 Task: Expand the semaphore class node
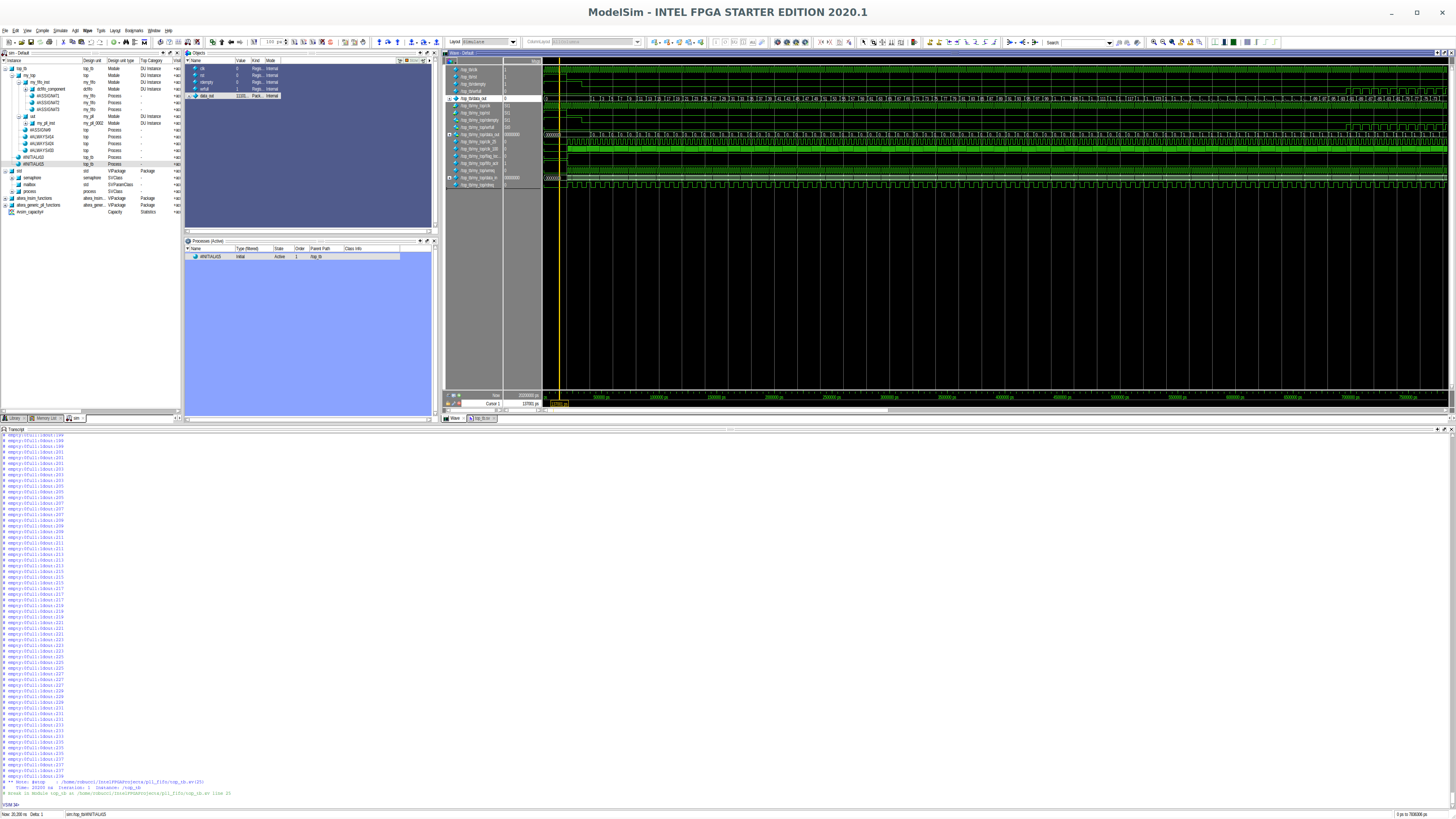[x=12, y=178]
